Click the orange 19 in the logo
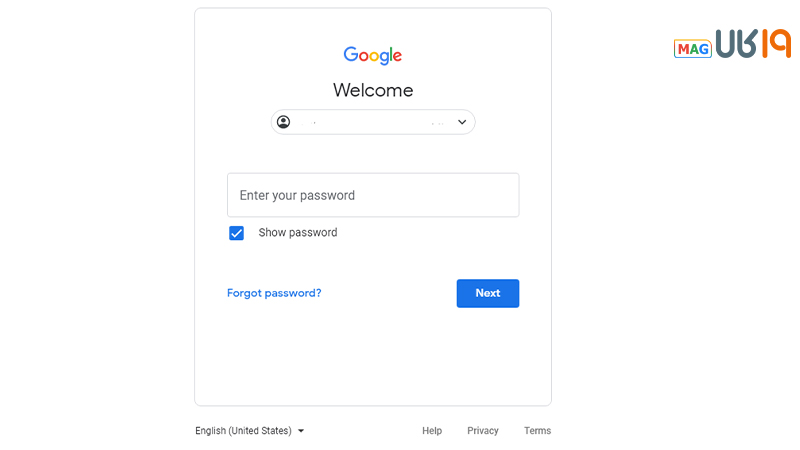The height and width of the screenshot is (450, 800). coord(776,44)
